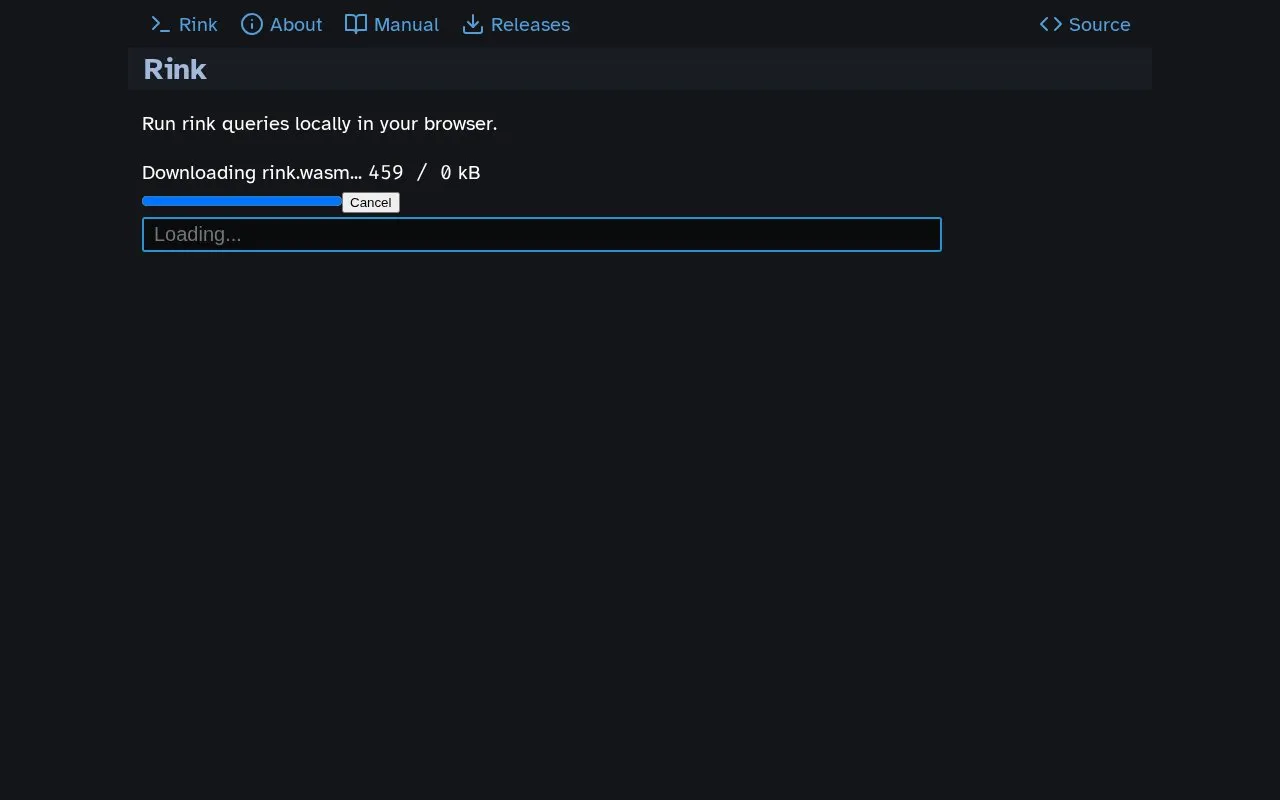Image resolution: width=1280 pixels, height=800 pixels.
Task: Cancel the rink.wasm download
Action: click(371, 202)
